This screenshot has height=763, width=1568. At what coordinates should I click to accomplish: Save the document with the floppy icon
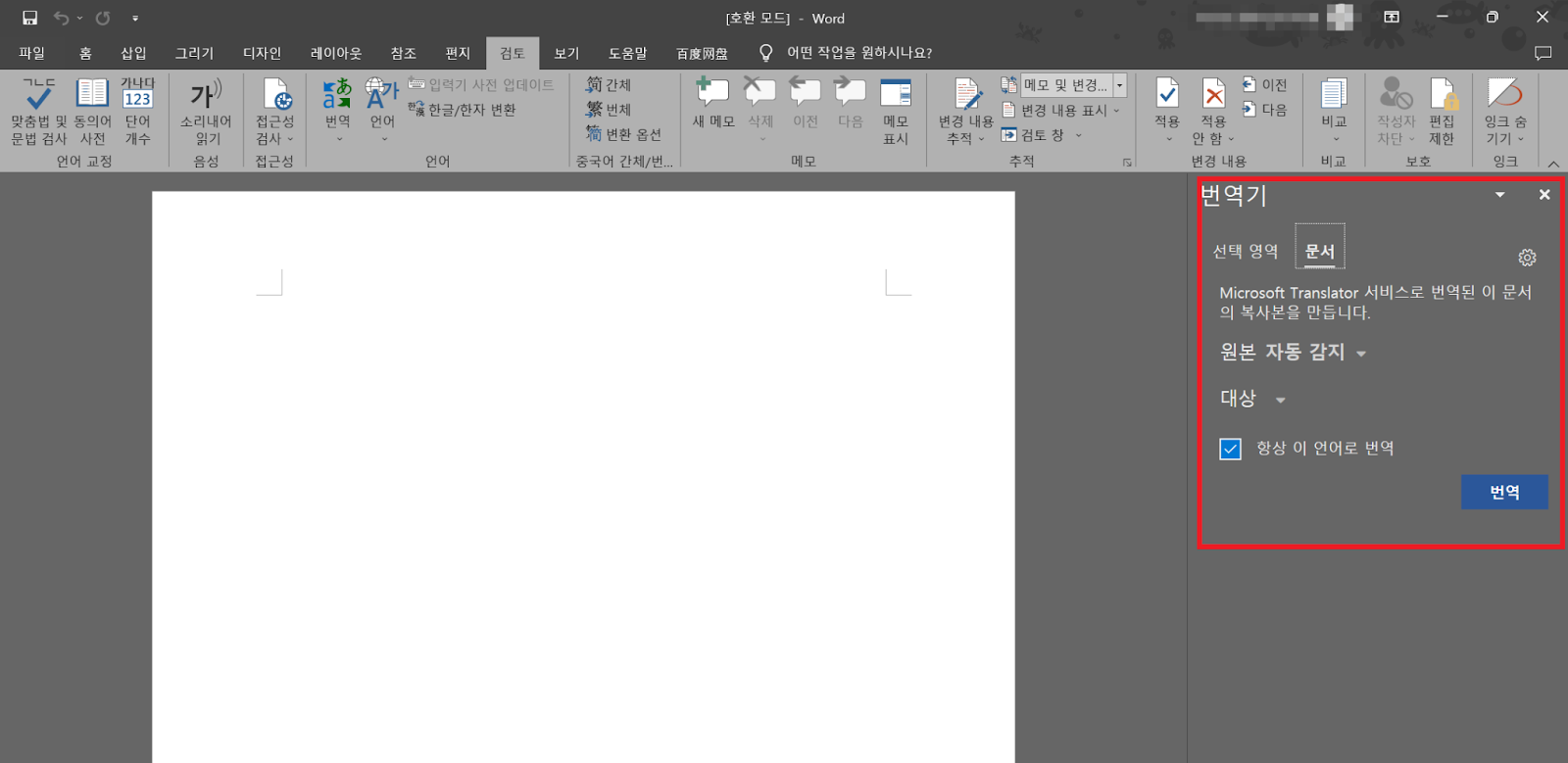[x=29, y=18]
